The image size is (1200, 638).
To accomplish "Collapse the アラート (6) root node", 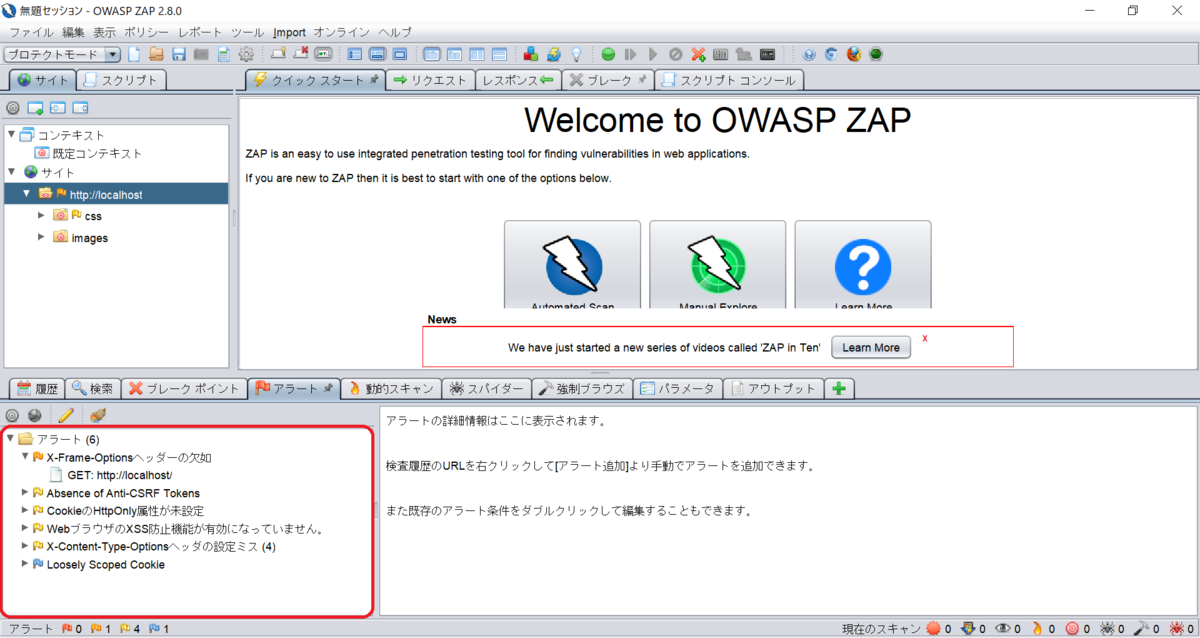I will pyautogui.click(x=10, y=439).
